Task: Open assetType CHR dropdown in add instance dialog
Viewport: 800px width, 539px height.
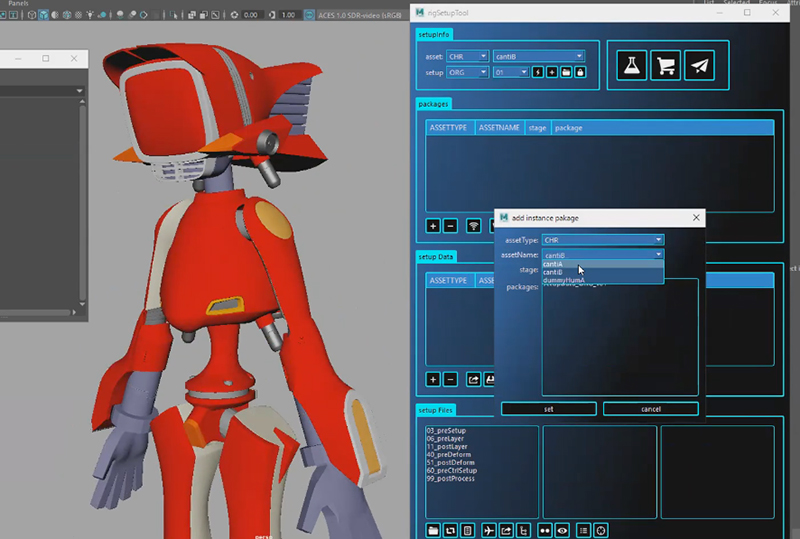Action: pyautogui.click(x=603, y=240)
